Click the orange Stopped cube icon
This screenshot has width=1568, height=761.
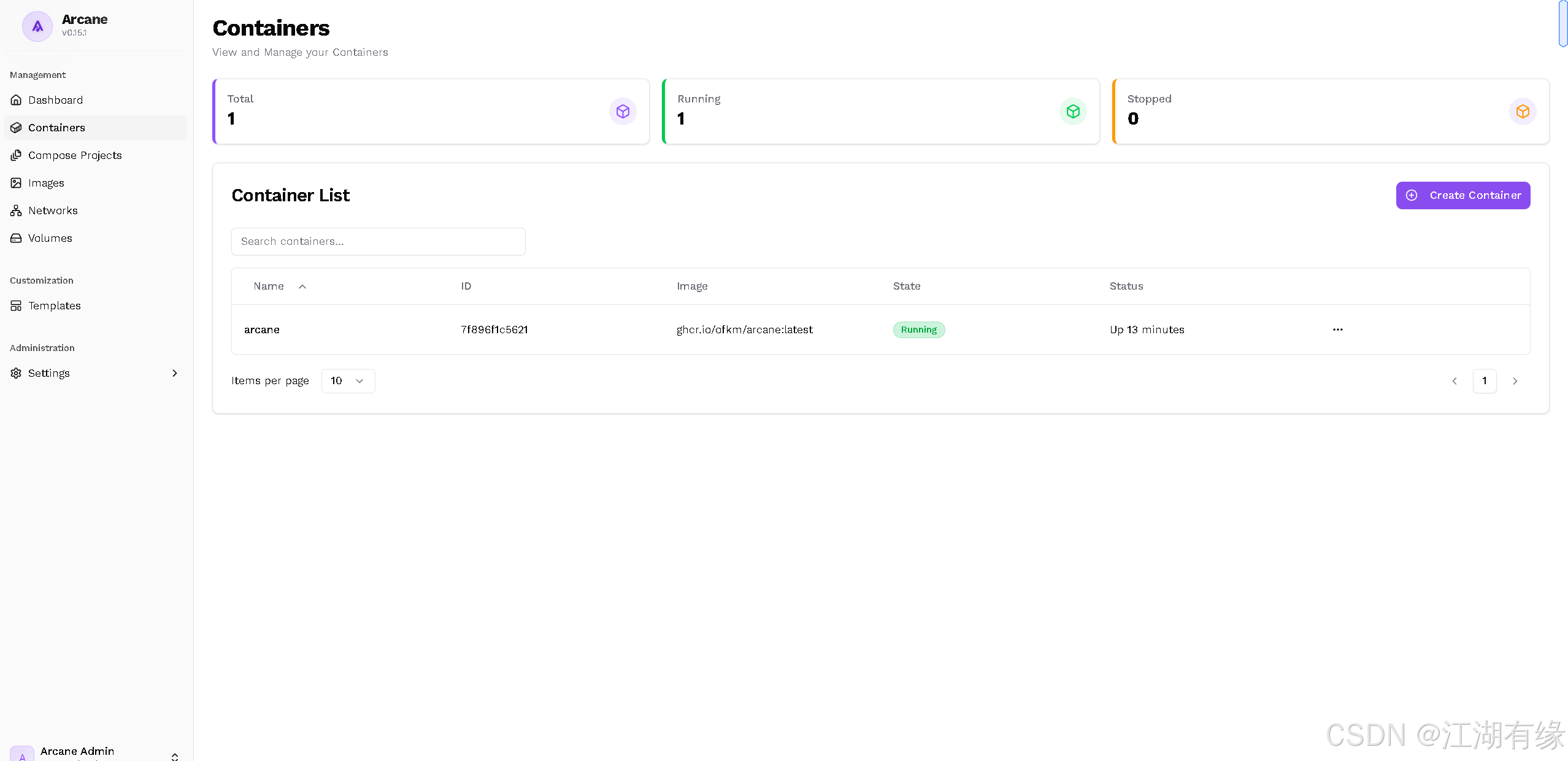1522,112
